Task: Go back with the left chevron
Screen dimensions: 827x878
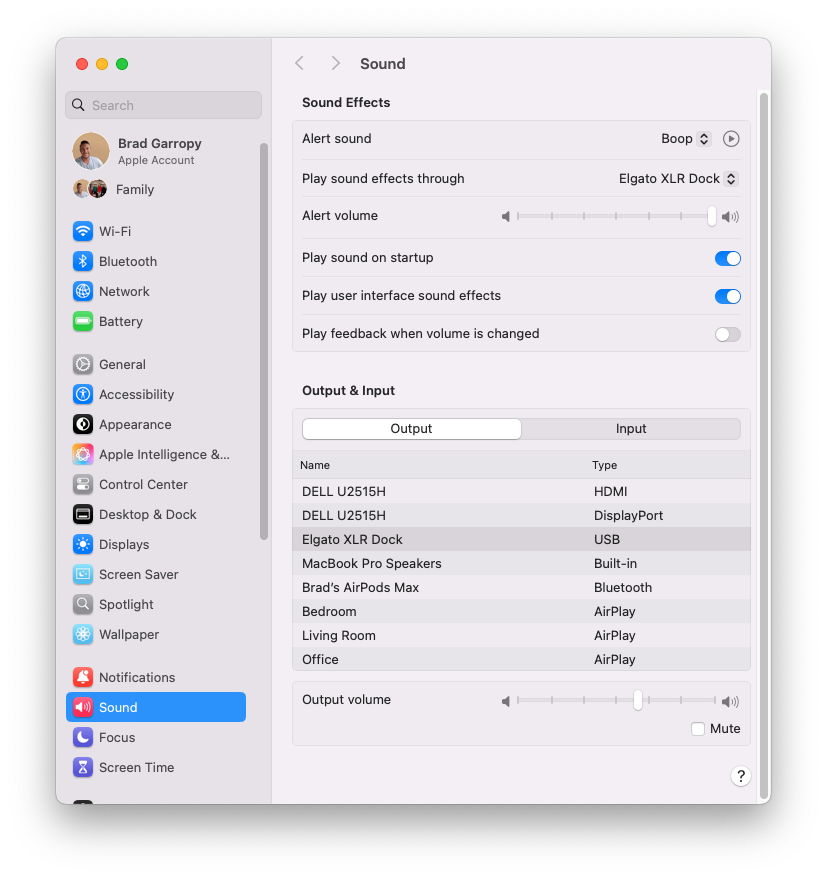Action: coord(300,63)
